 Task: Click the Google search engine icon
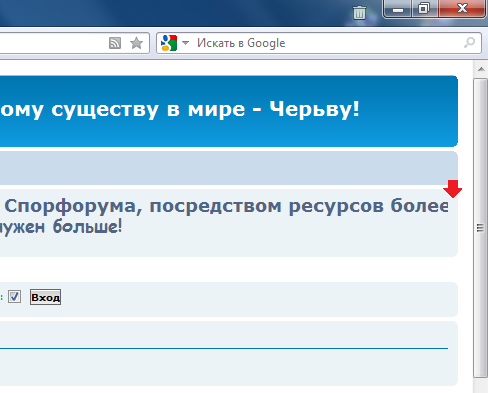[169, 43]
